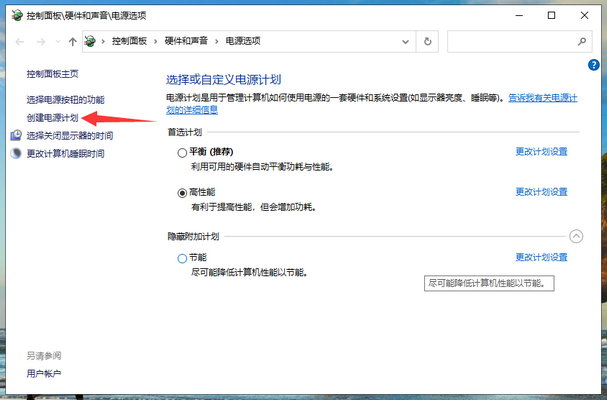607x400 pixels.
Task: Expand the chevron before 控制面板 breadcrumb
Action: tap(103, 41)
